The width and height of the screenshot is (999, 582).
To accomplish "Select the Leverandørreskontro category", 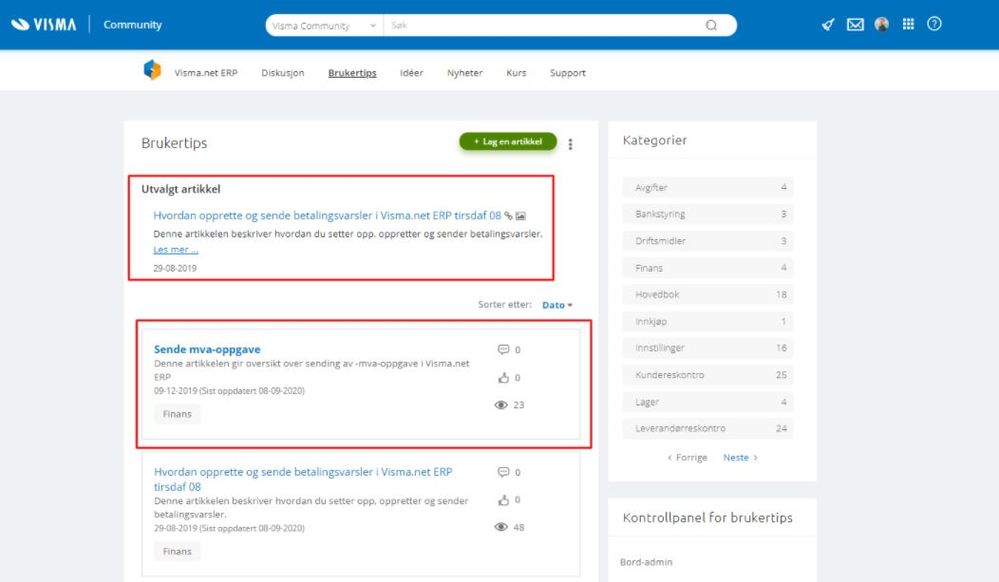I will (x=708, y=428).
